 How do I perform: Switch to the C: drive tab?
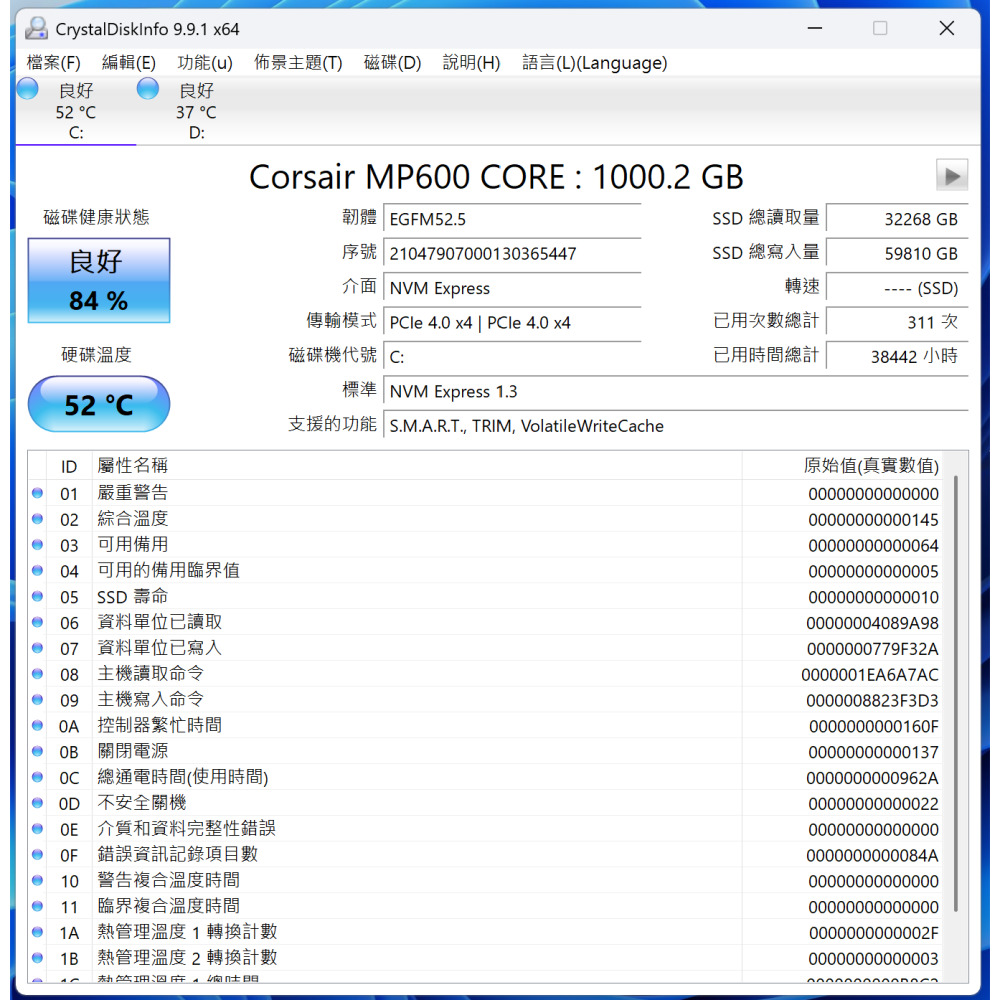click(x=76, y=111)
